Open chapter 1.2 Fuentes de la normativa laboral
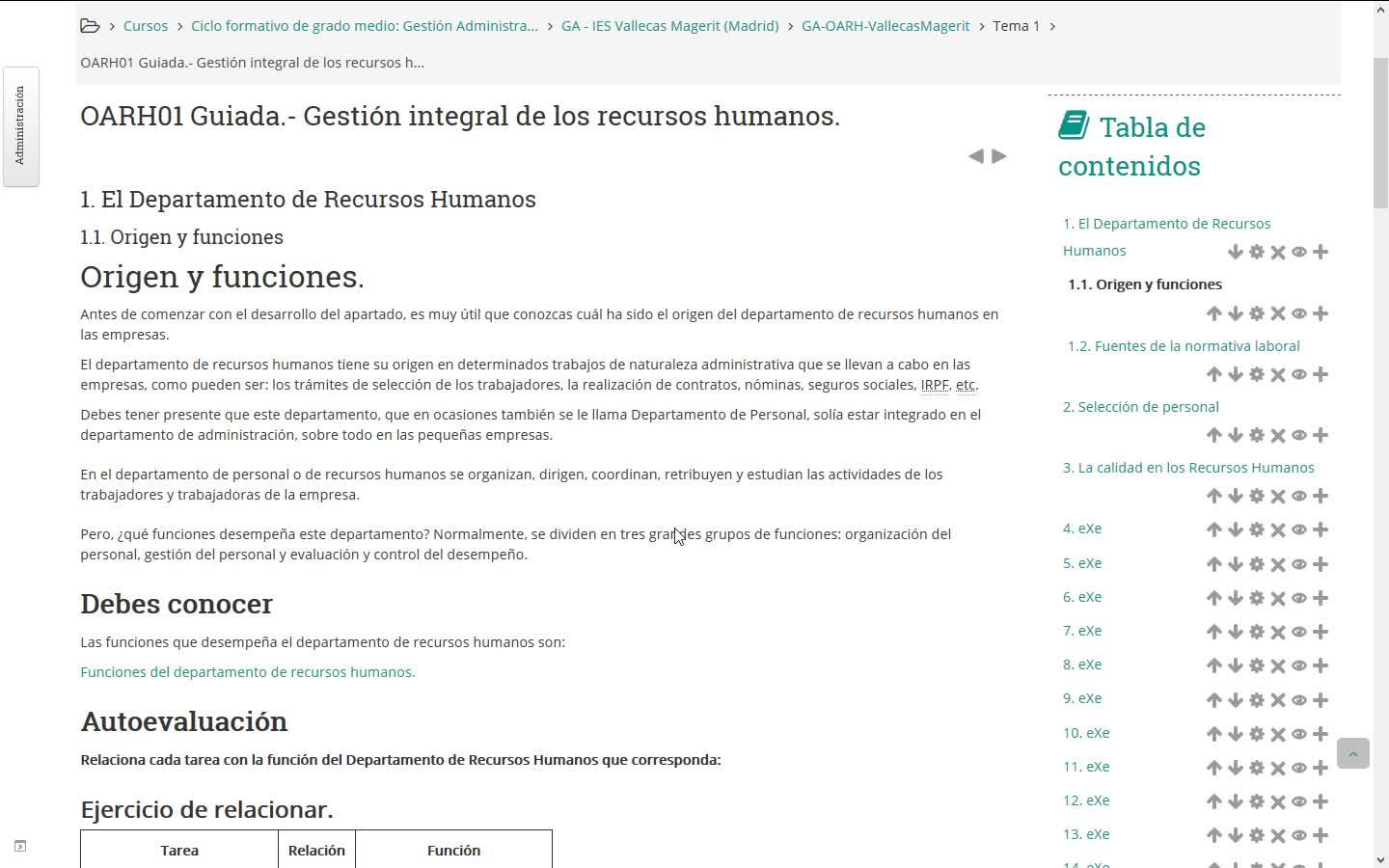1389x868 pixels. [x=1184, y=346]
